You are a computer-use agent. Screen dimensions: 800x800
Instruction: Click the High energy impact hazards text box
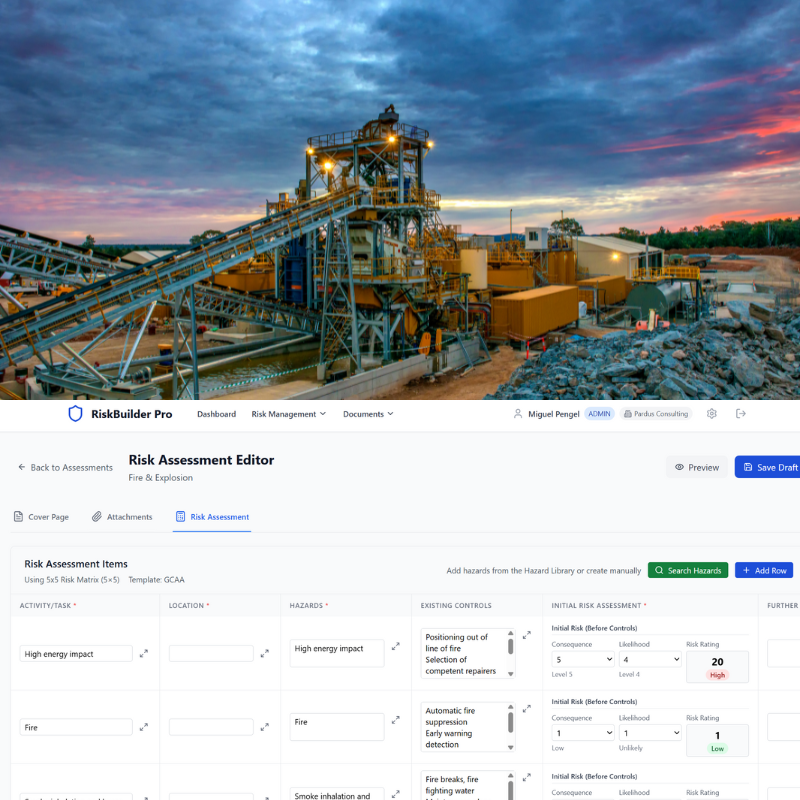[337, 653]
